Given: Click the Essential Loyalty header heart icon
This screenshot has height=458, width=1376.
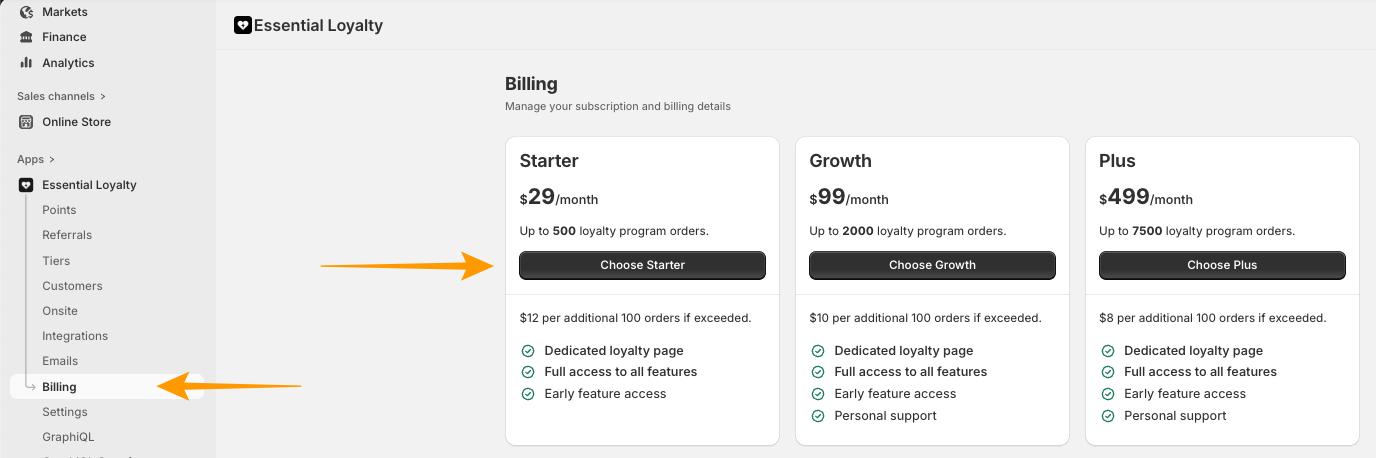Looking at the screenshot, I should pos(242,25).
